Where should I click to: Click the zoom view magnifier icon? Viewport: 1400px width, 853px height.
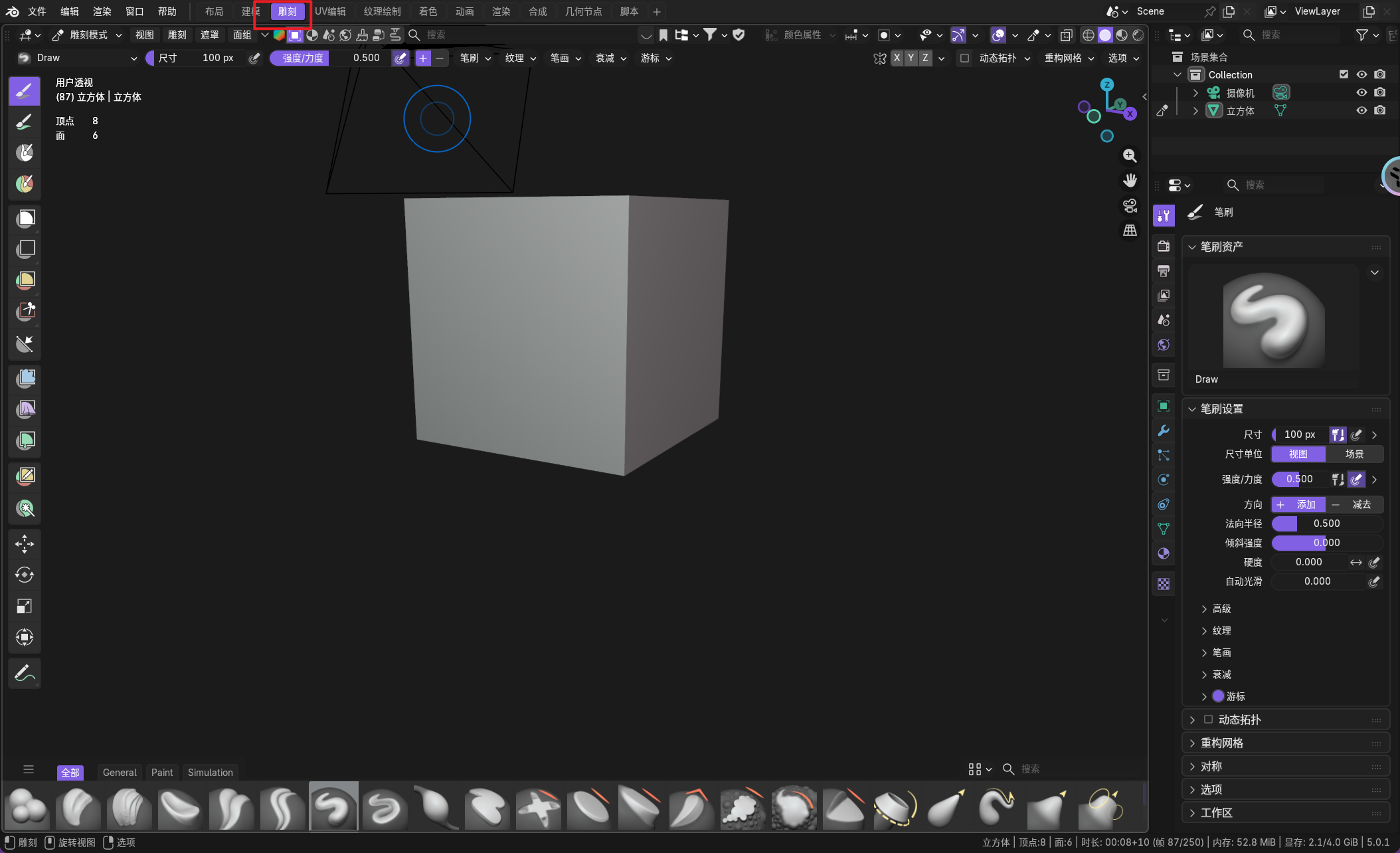tap(1130, 155)
